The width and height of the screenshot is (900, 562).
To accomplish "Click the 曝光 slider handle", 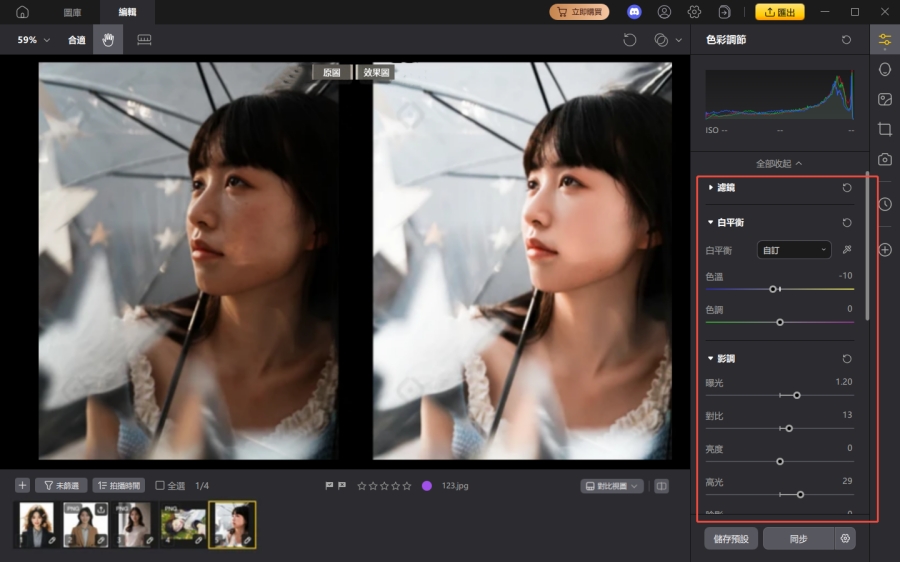I will point(796,395).
